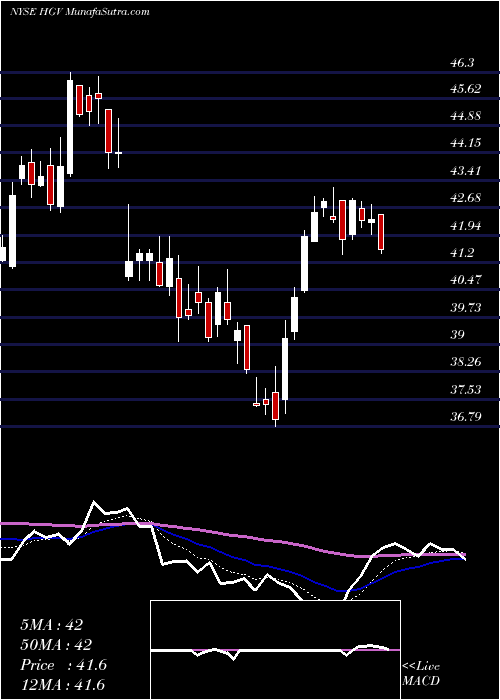Click the 37.53 price axis label
Screen dimensions: 500x700
pos(466,390)
